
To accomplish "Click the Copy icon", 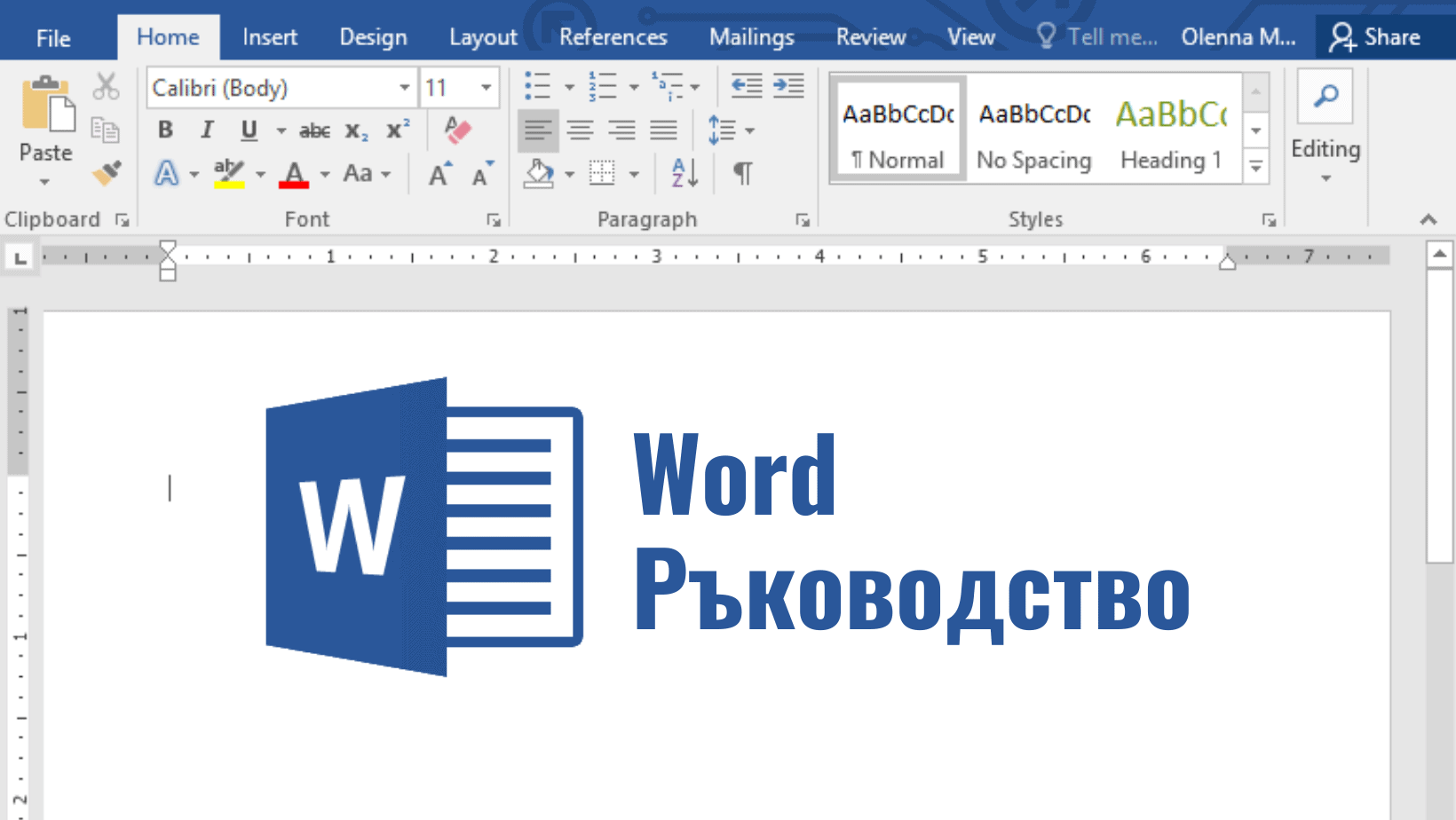I will click(106, 130).
